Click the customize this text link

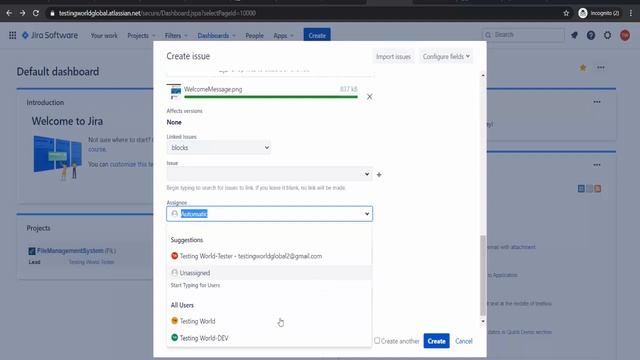[x=131, y=164]
